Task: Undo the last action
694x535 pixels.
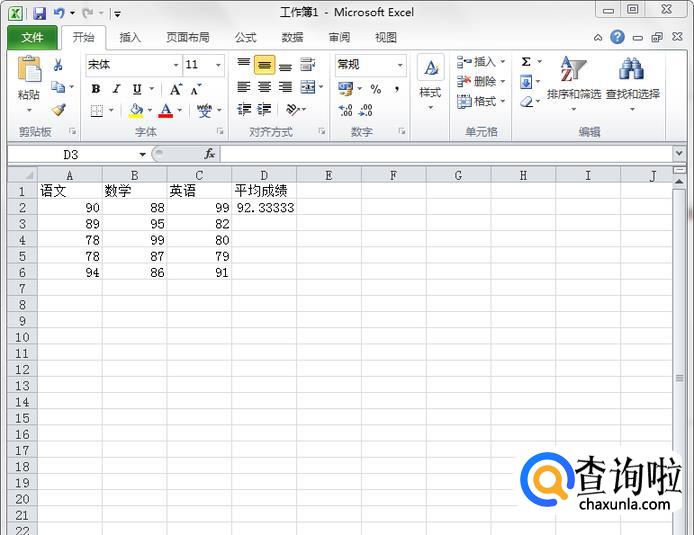Action: 59,13
